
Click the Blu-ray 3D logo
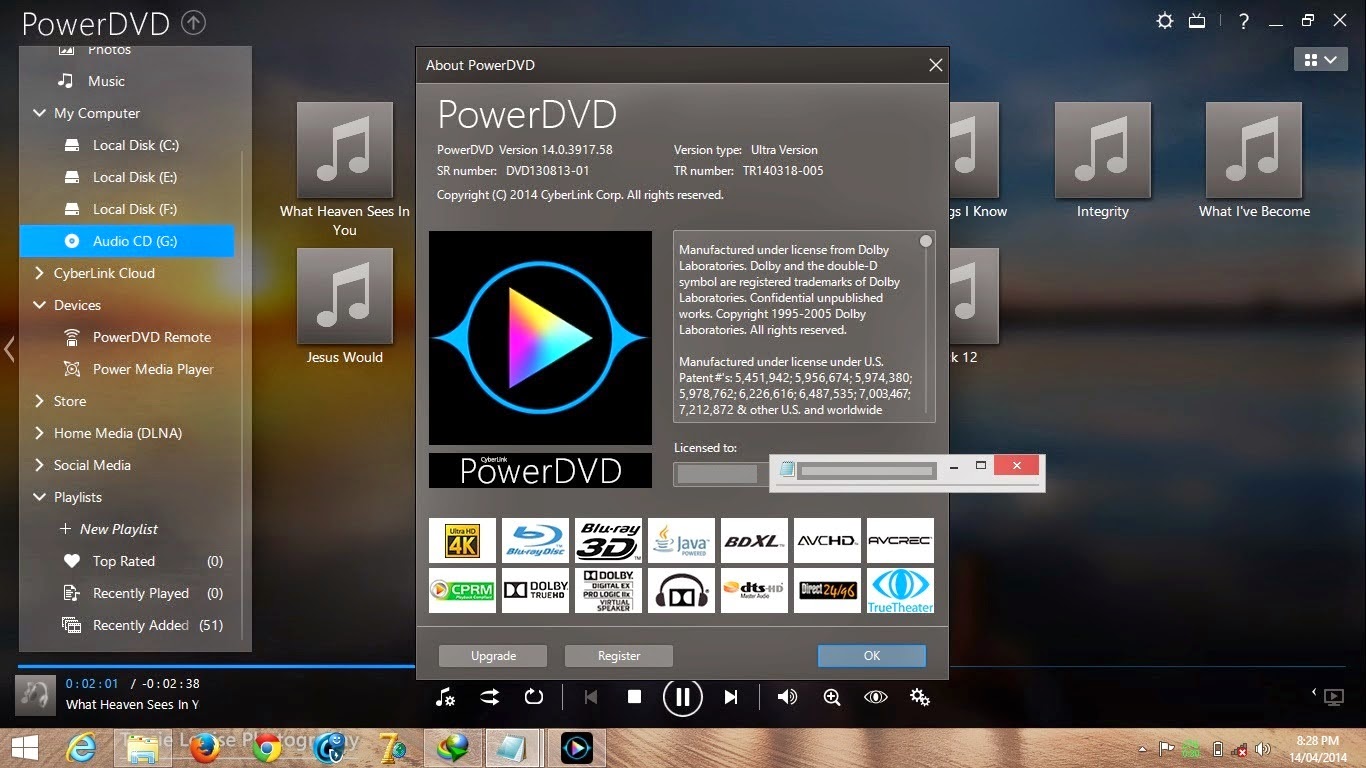[608, 540]
